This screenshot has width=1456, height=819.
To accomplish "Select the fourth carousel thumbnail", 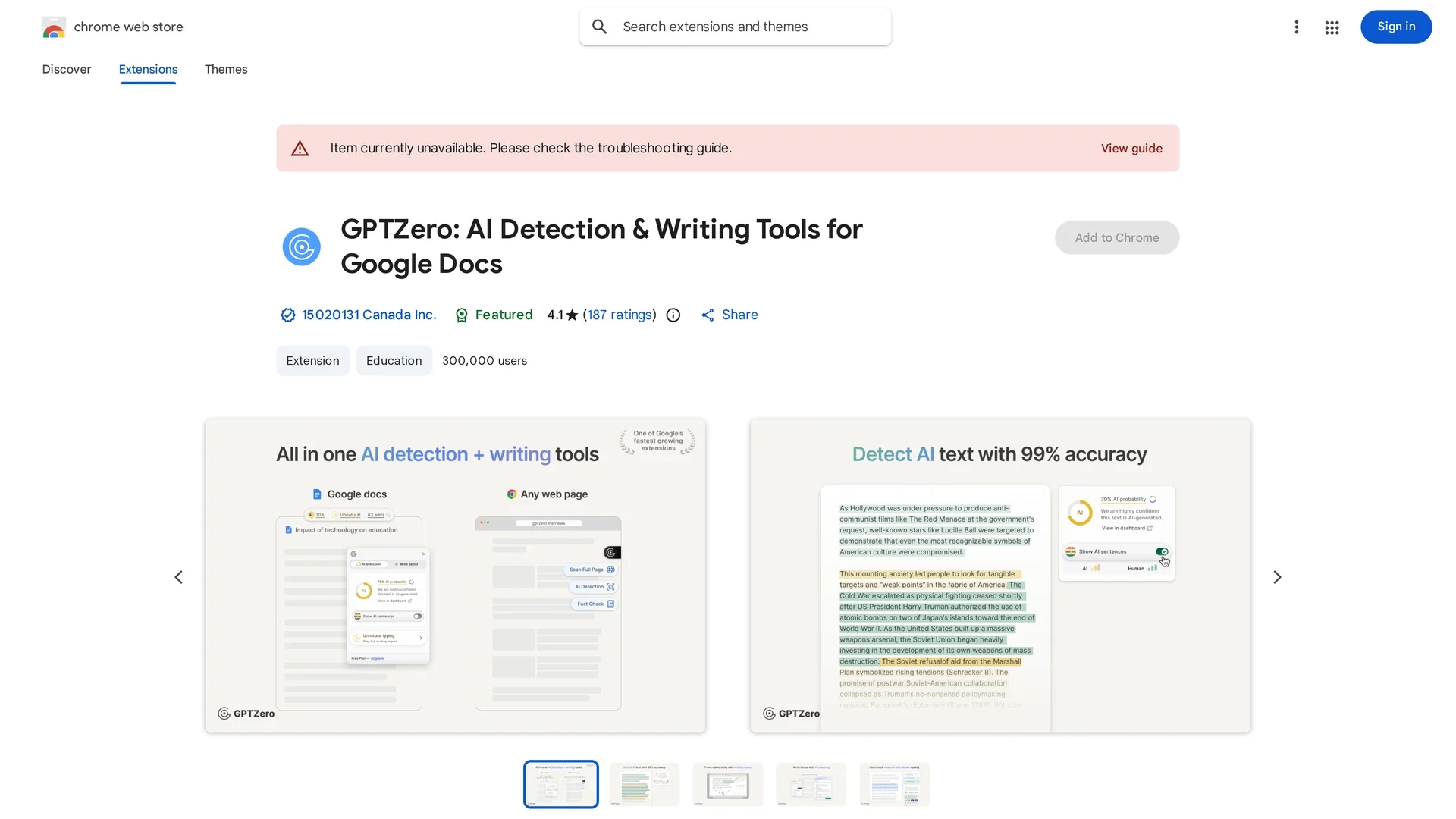I will pos(811,785).
